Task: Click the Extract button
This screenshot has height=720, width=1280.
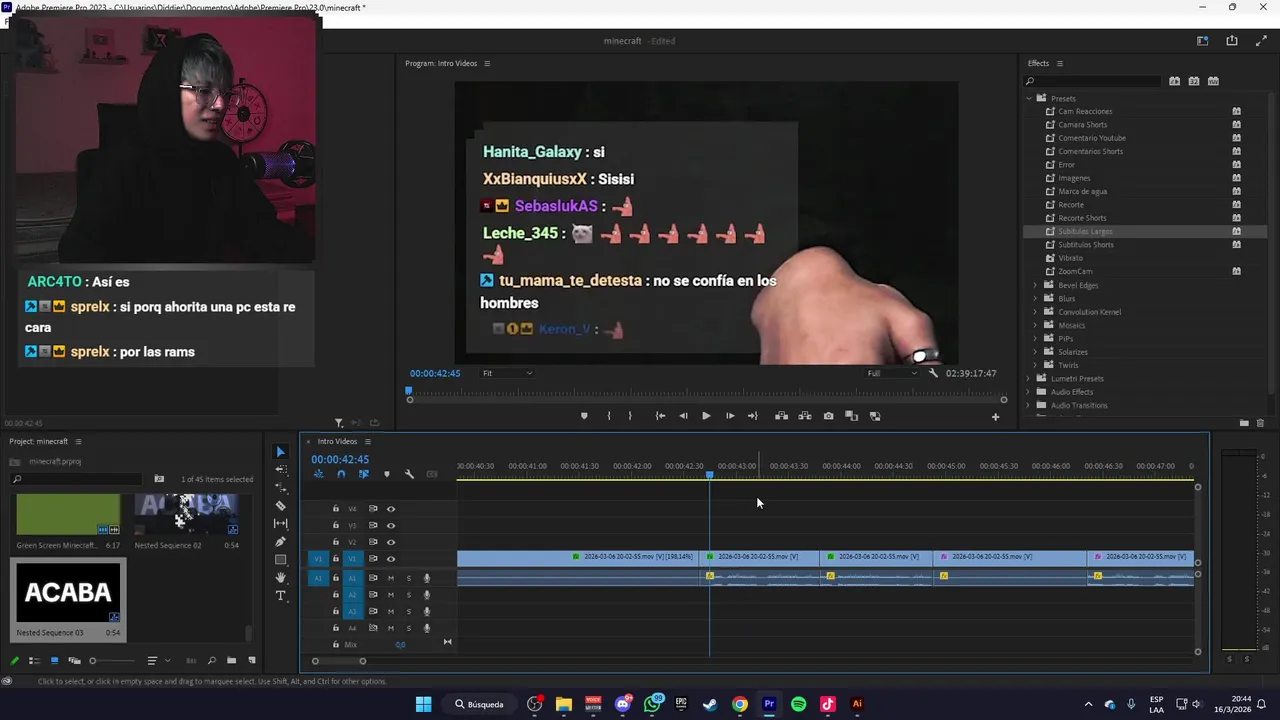Action: (804, 416)
